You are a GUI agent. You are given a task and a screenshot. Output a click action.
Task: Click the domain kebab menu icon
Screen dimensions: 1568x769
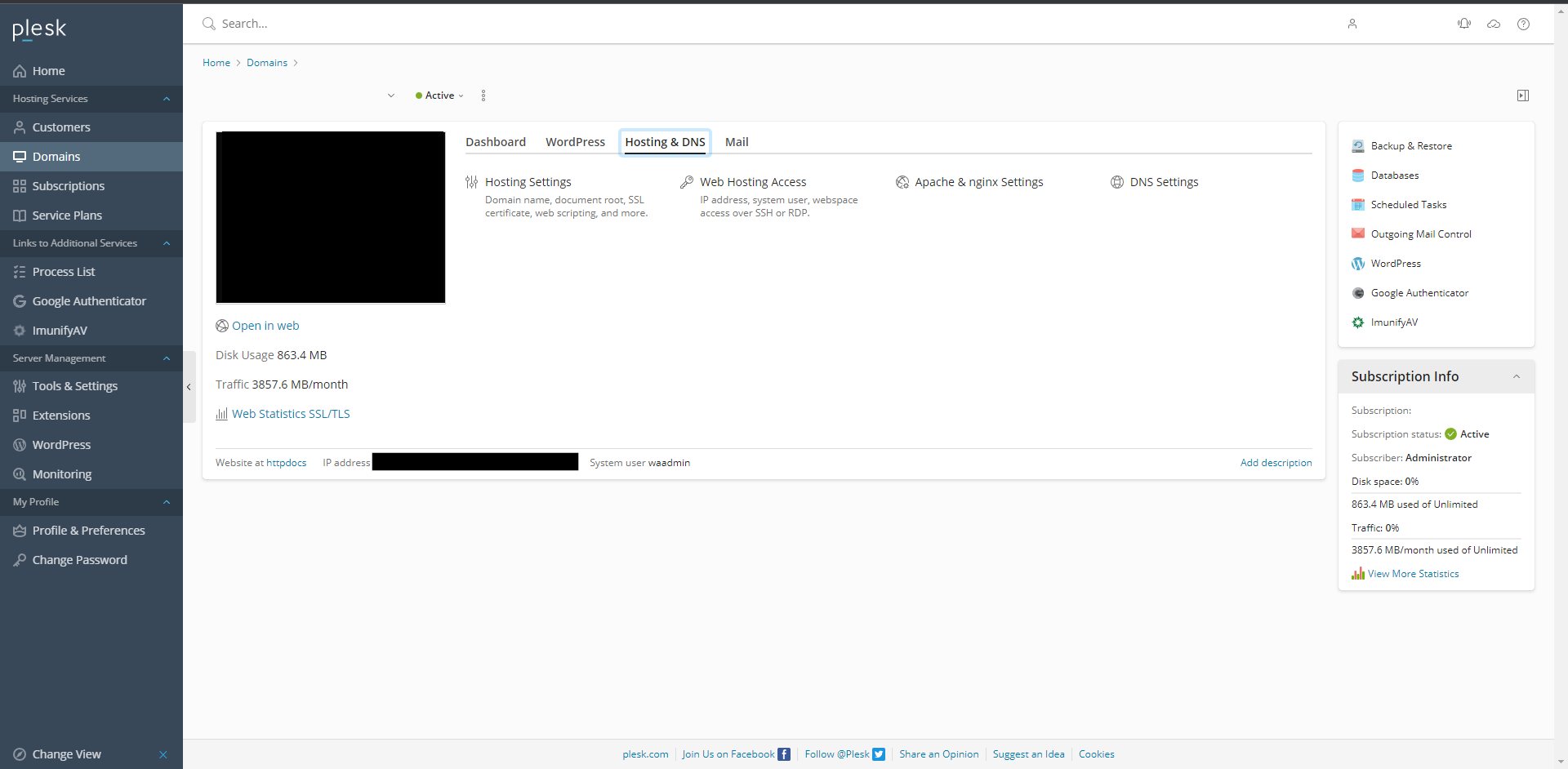tap(483, 96)
